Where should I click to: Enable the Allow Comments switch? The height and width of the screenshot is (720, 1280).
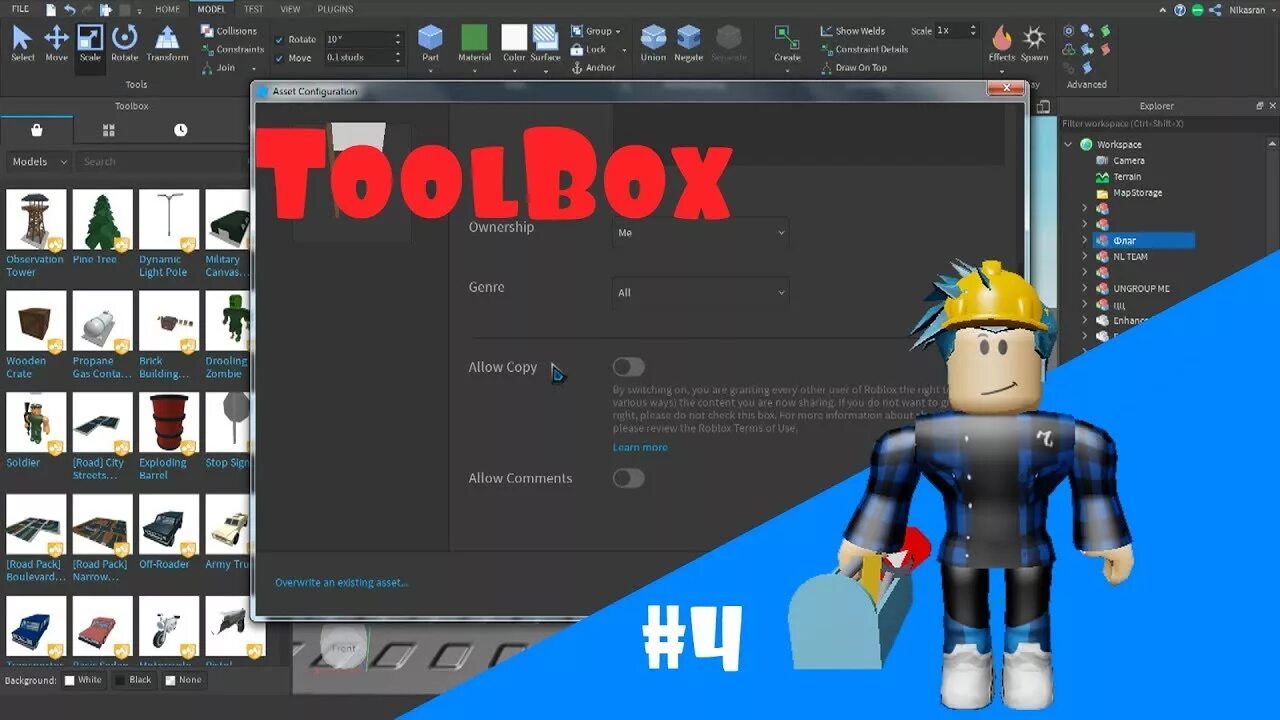click(x=629, y=478)
